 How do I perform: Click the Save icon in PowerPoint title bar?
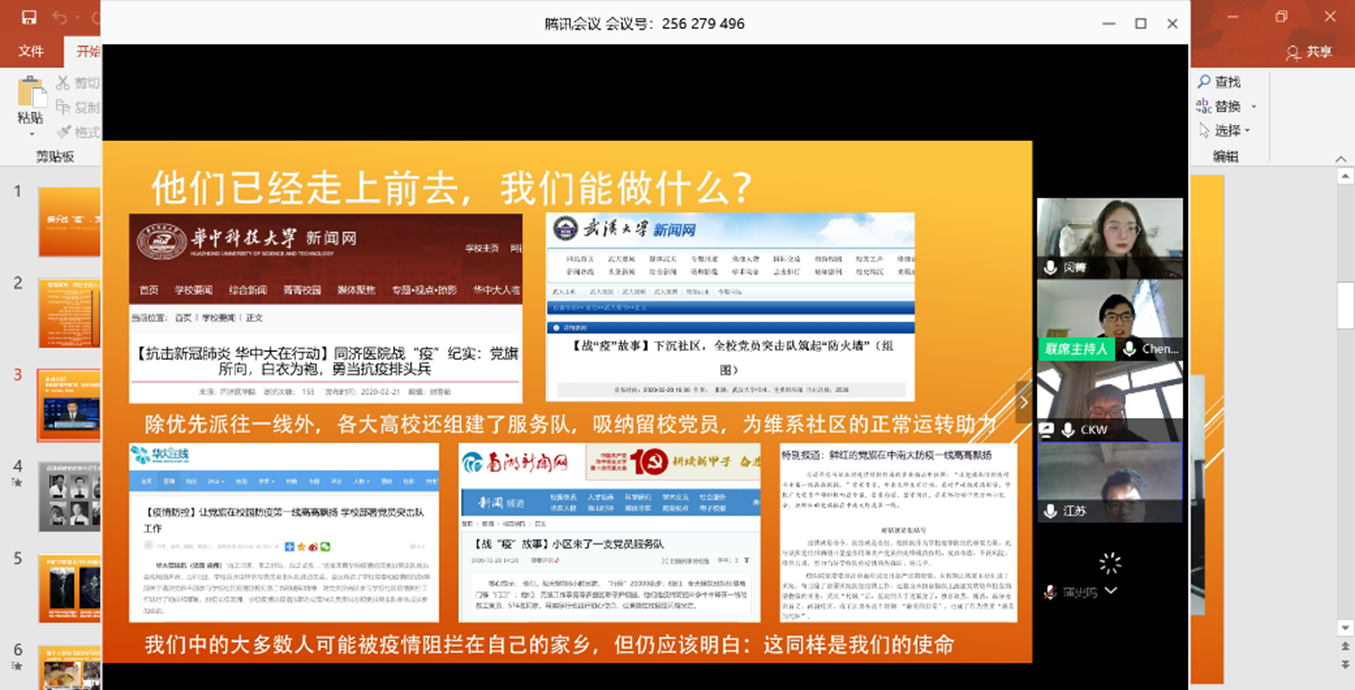(28, 17)
